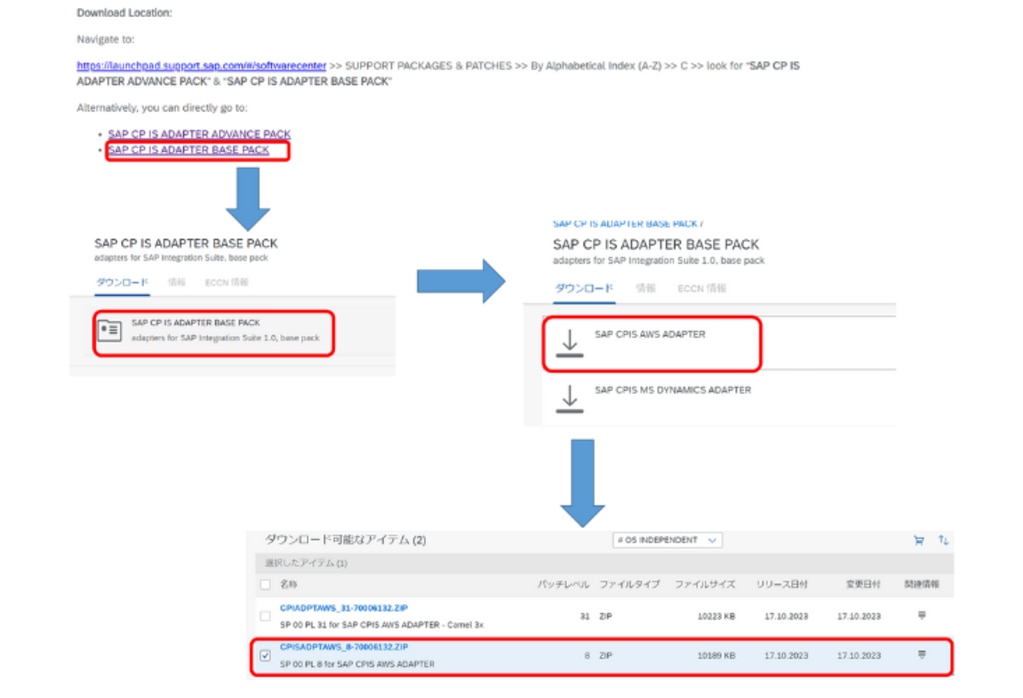The height and width of the screenshot is (698, 1023).
Task: Click the 名称 column header
Action: point(288,584)
